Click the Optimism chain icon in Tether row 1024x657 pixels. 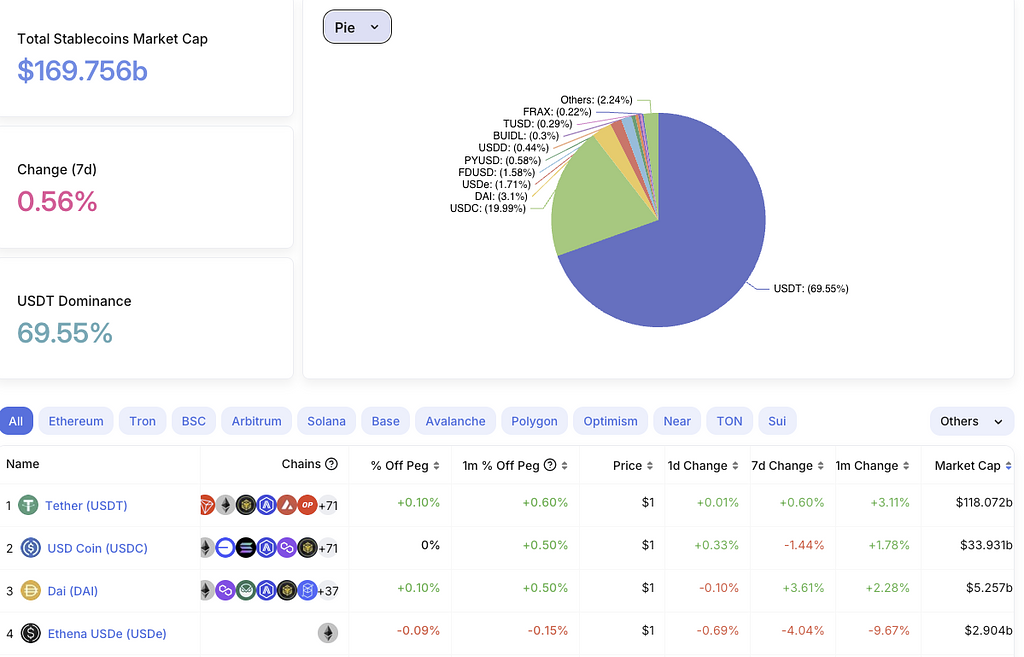tap(307, 506)
